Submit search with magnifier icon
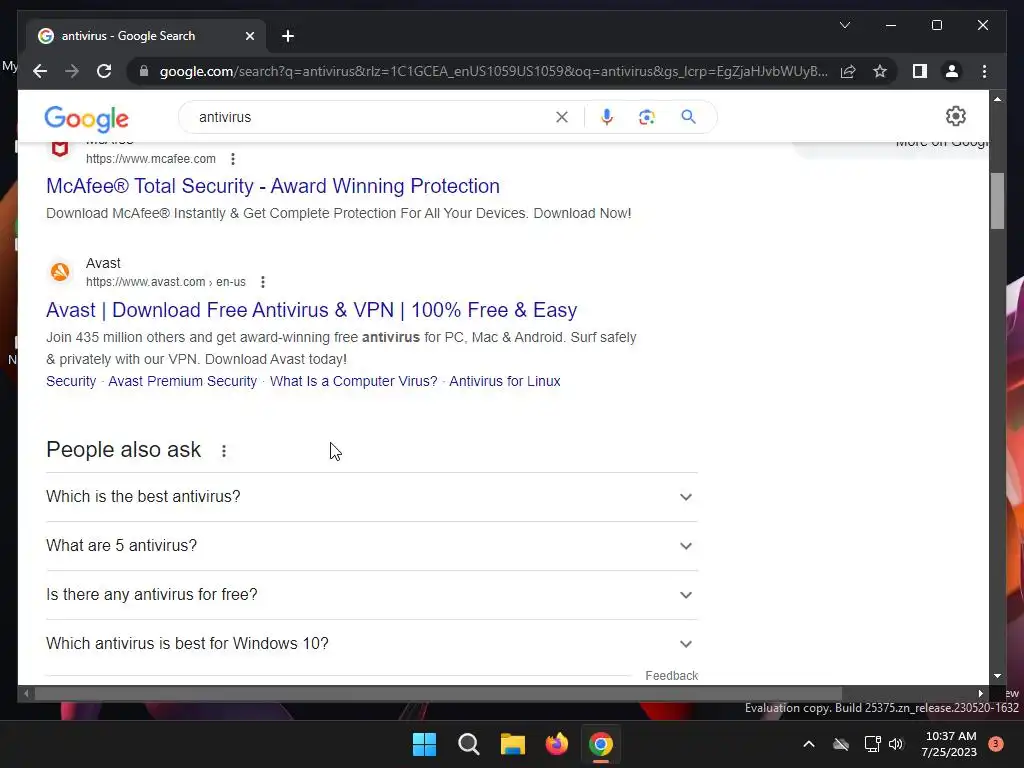The image size is (1024, 768). [688, 117]
